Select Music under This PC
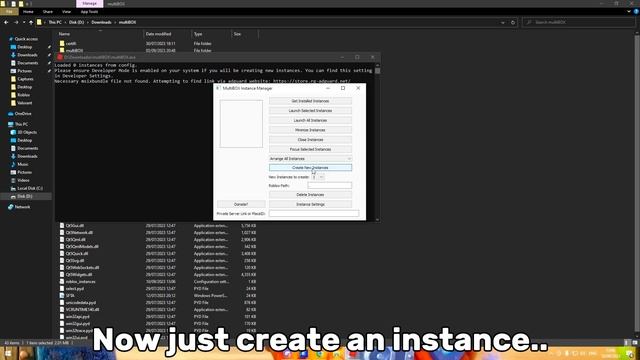Viewport: 640px width, 360px height. point(22,164)
